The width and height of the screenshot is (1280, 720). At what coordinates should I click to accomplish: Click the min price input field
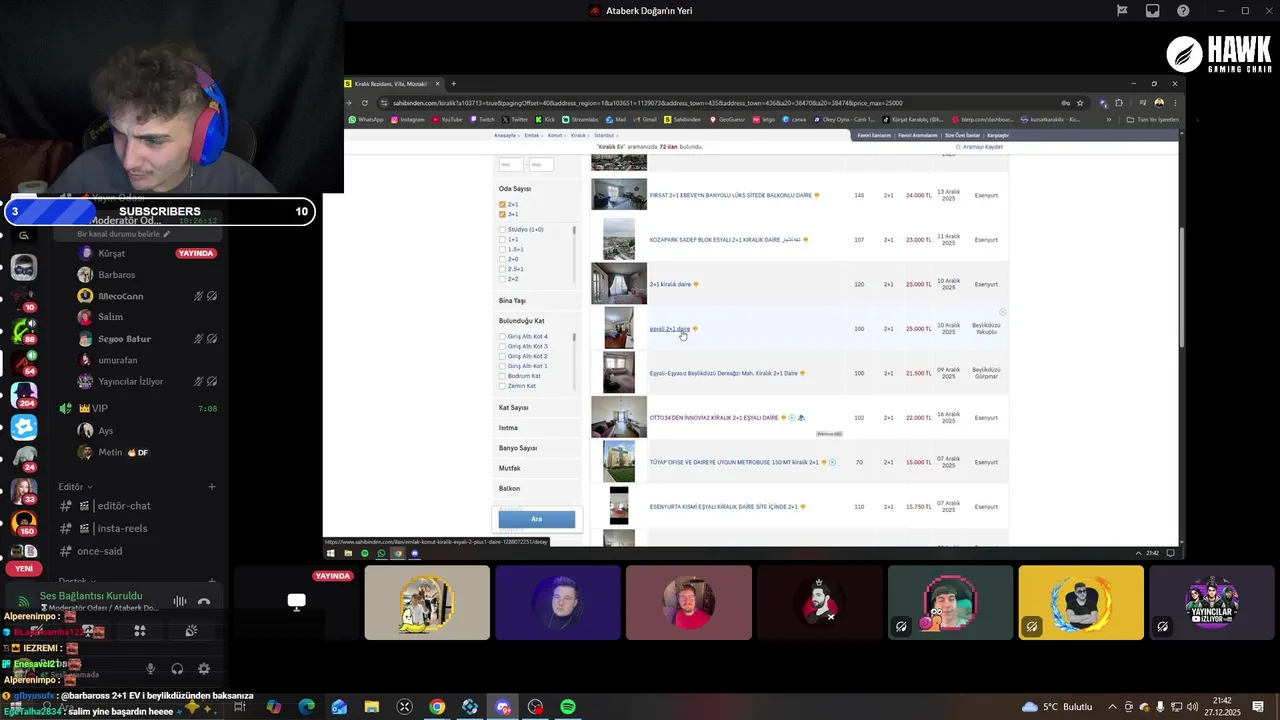click(511, 165)
